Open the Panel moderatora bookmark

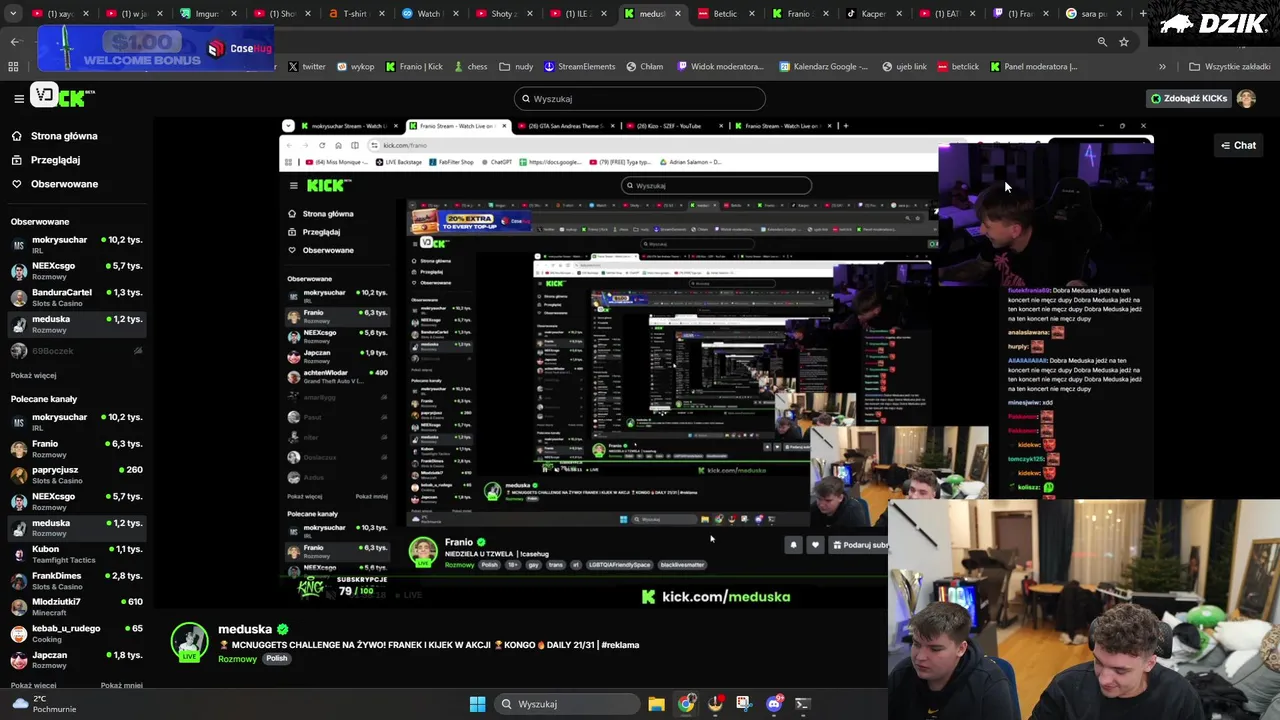click(x=1034, y=67)
